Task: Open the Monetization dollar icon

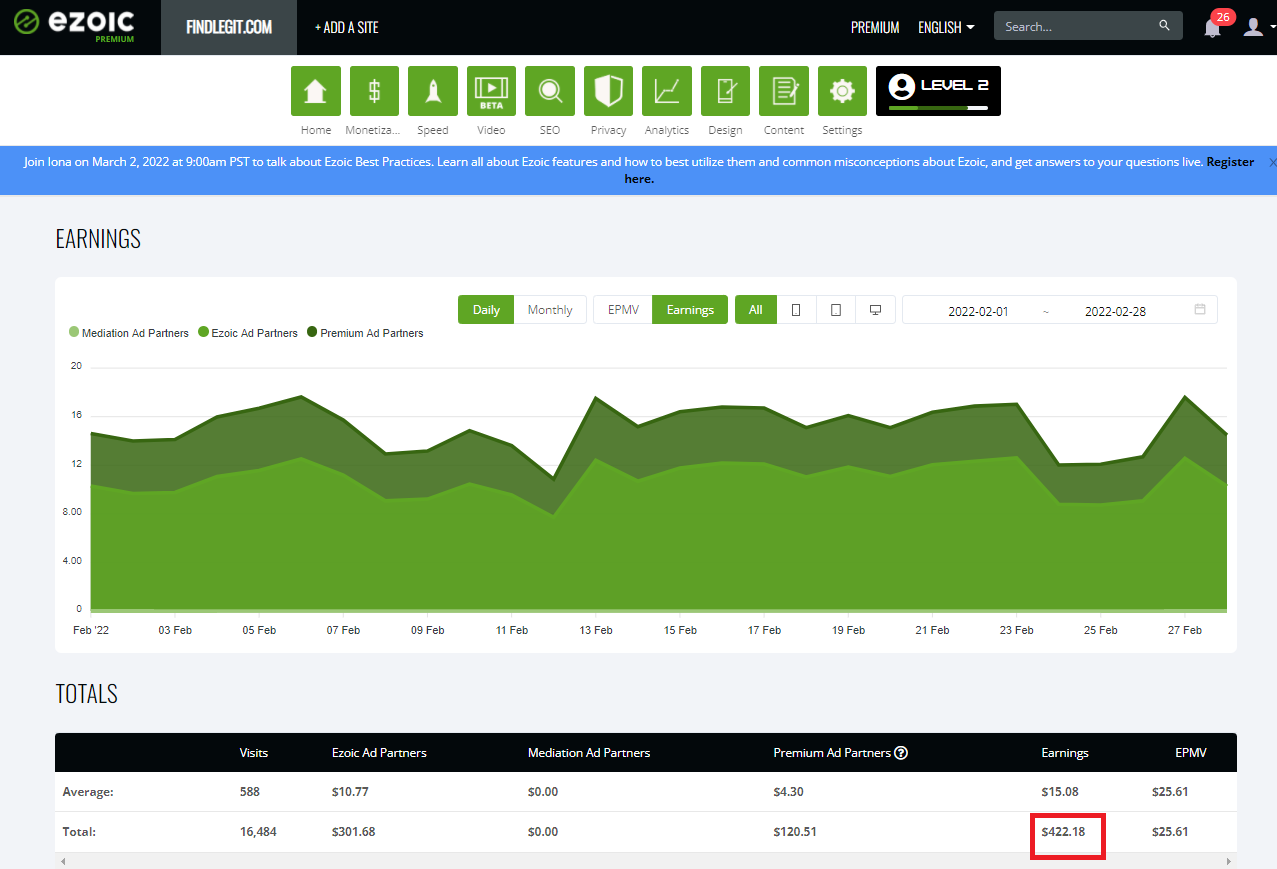Action: [x=374, y=91]
